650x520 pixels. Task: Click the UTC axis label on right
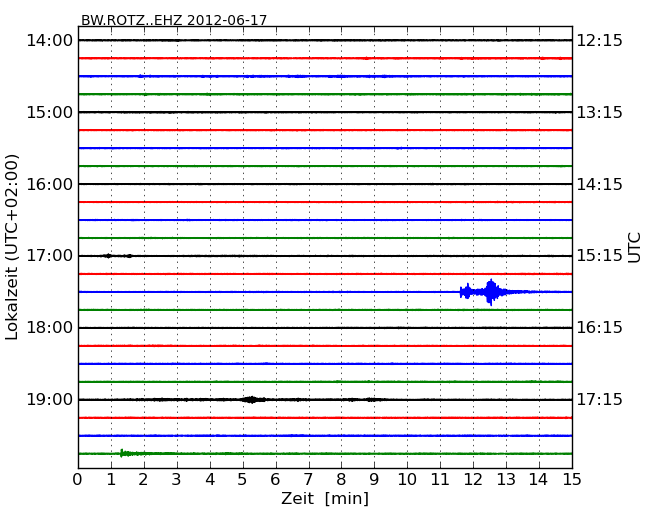coord(635,248)
